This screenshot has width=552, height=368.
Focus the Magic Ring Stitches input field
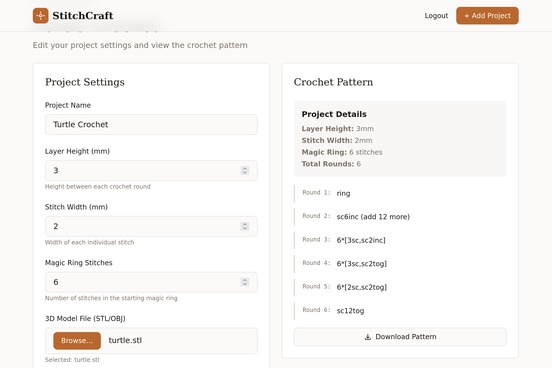[x=151, y=282]
